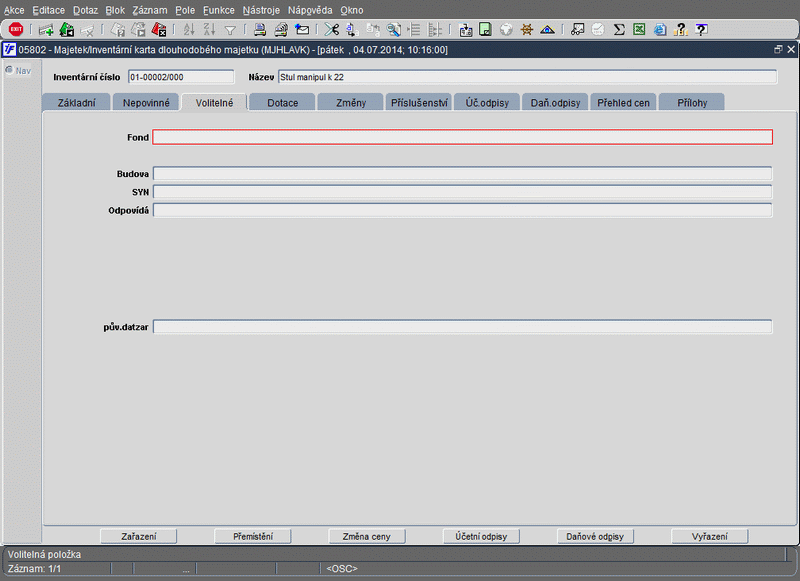Click the tree structure icon
Viewport: 800px width, 581px height.
(435, 30)
